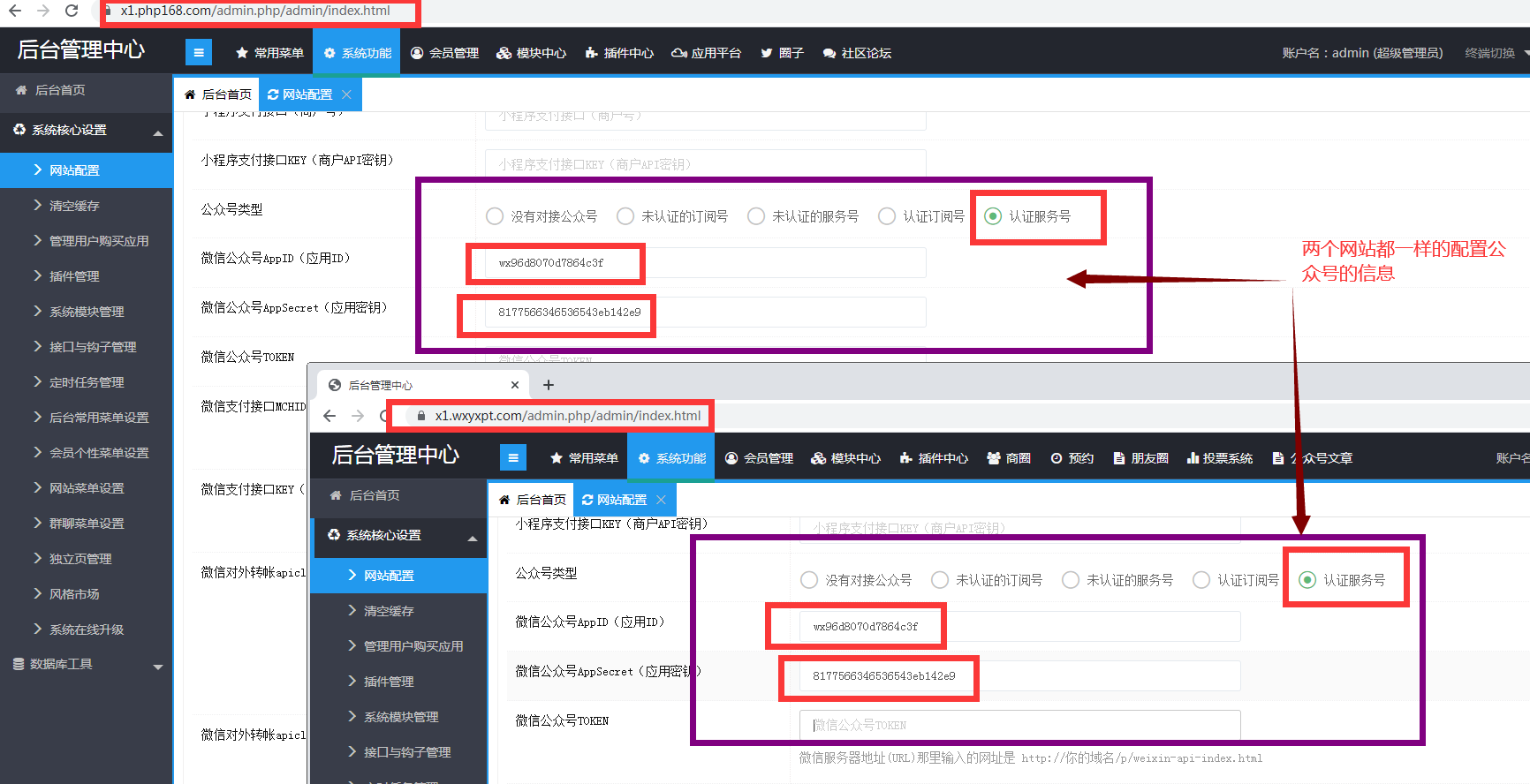
Task: Click the refresh icon on top 网站配置 tab
Action: [x=273, y=94]
